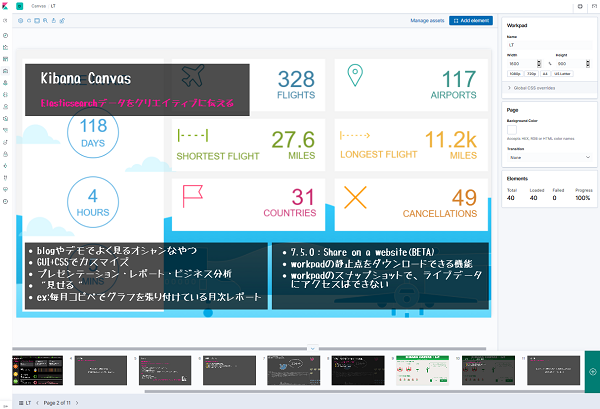Image resolution: width=600 pixels, height=409 pixels.
Task: Swap width and height dimensions icon
Action: (x=550, y=64)
